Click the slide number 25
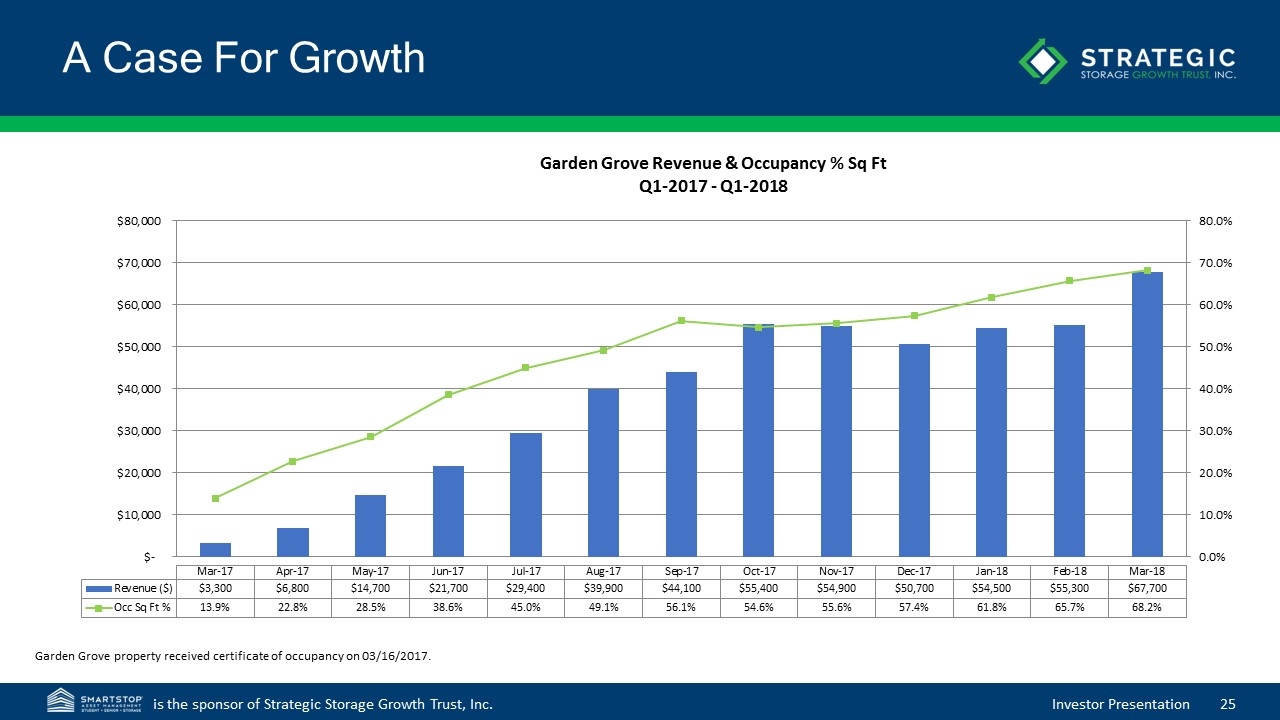 [x=1227, y=704]
